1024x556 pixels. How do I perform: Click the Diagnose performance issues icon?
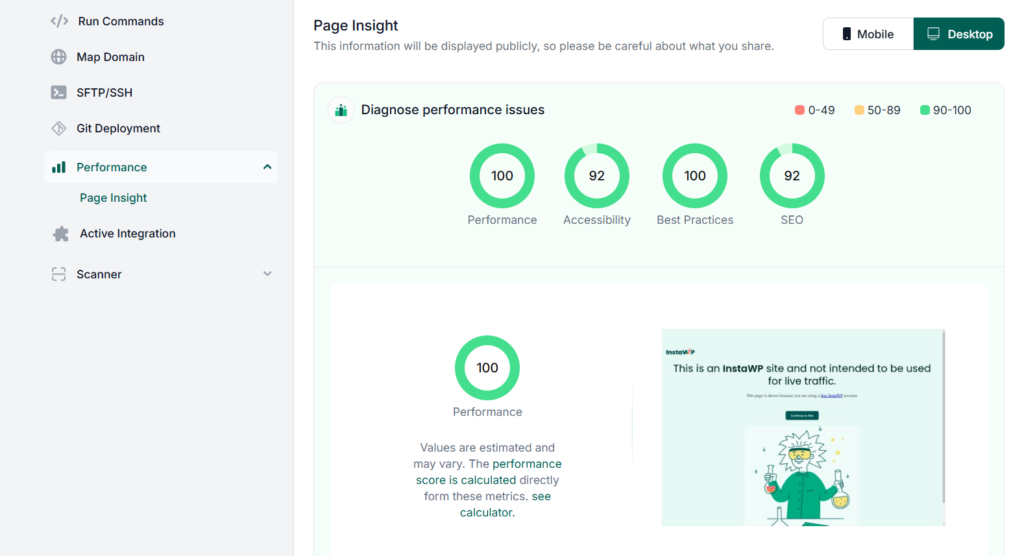[341, 110]
